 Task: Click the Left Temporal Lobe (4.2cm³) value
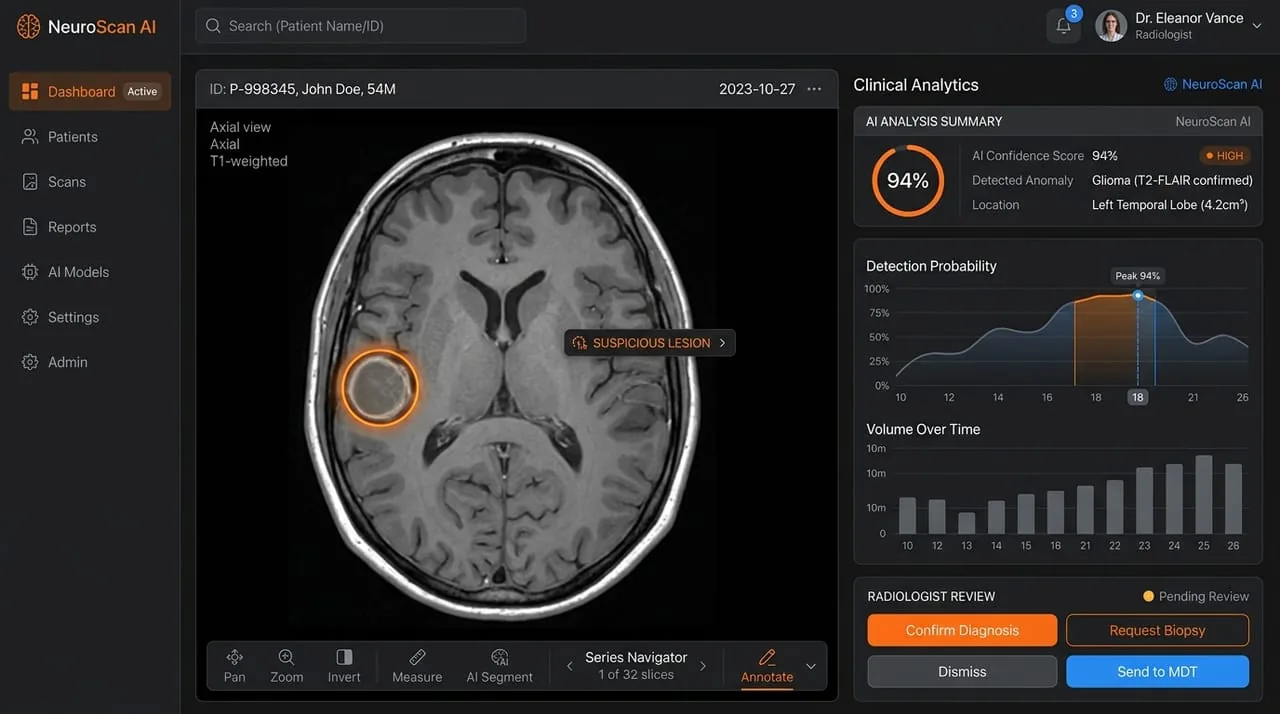[1170, 205]
